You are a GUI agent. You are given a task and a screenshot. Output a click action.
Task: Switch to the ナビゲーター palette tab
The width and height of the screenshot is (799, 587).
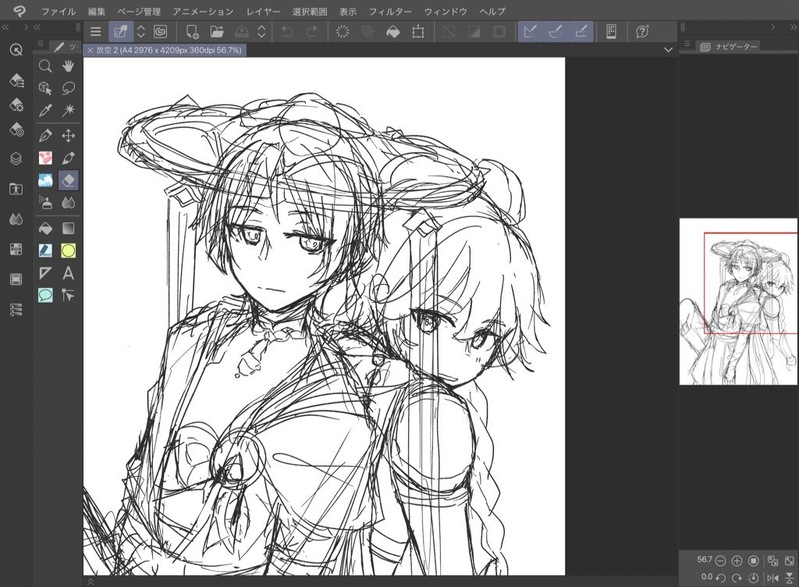coord(730,46)
